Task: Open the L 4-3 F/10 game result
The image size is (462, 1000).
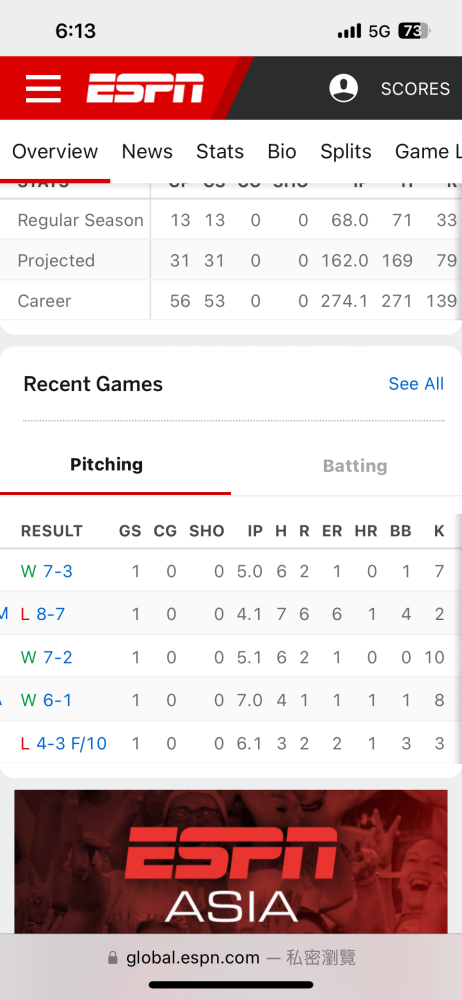Action: click(64, 743)
